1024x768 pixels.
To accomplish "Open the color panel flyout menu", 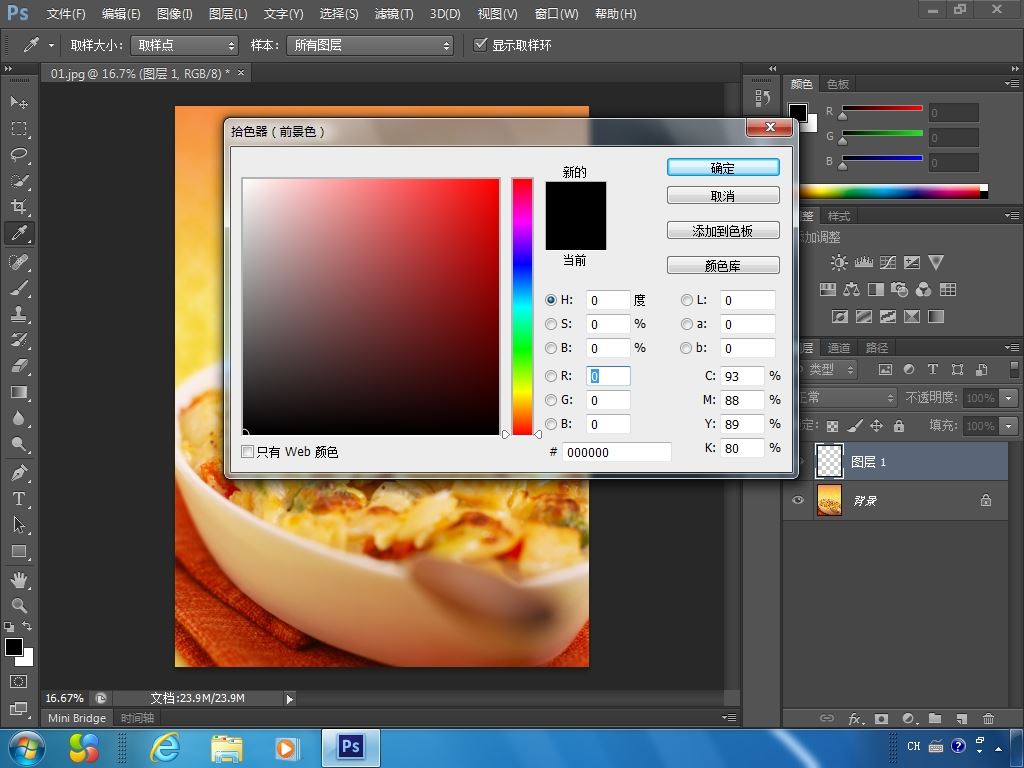I will coord(1012,84).
